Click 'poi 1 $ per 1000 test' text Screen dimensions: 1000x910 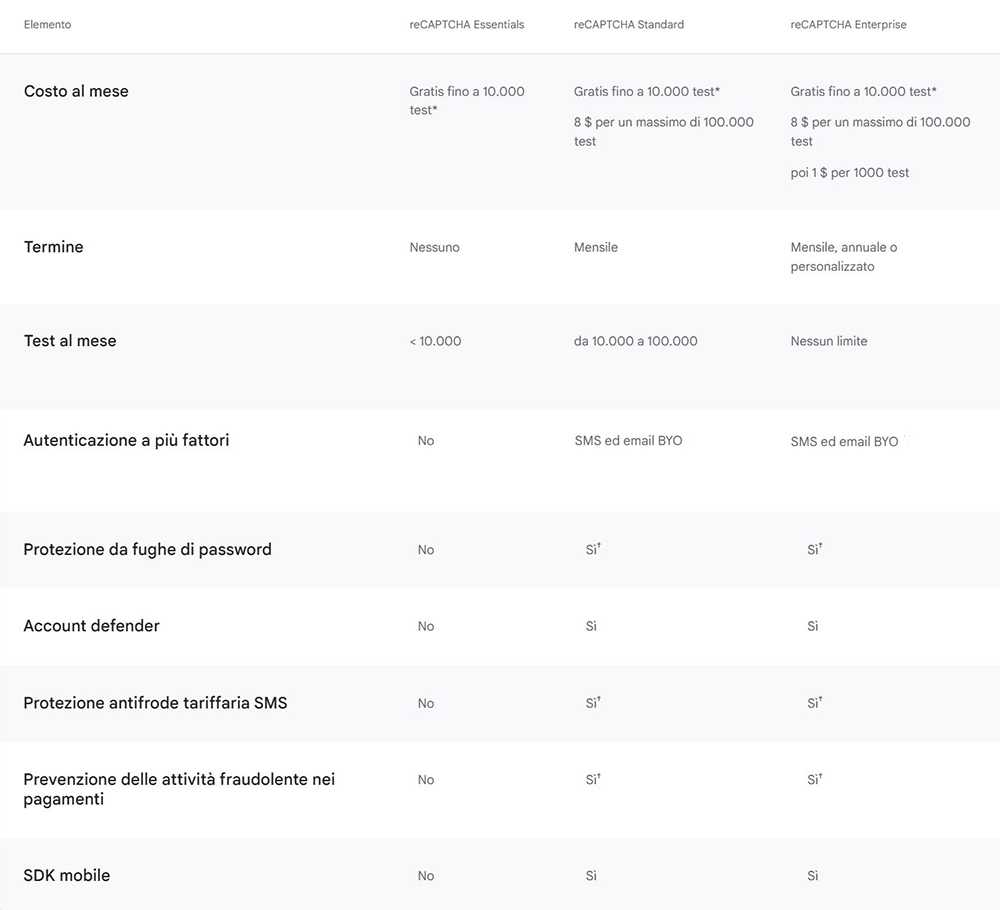849,173
